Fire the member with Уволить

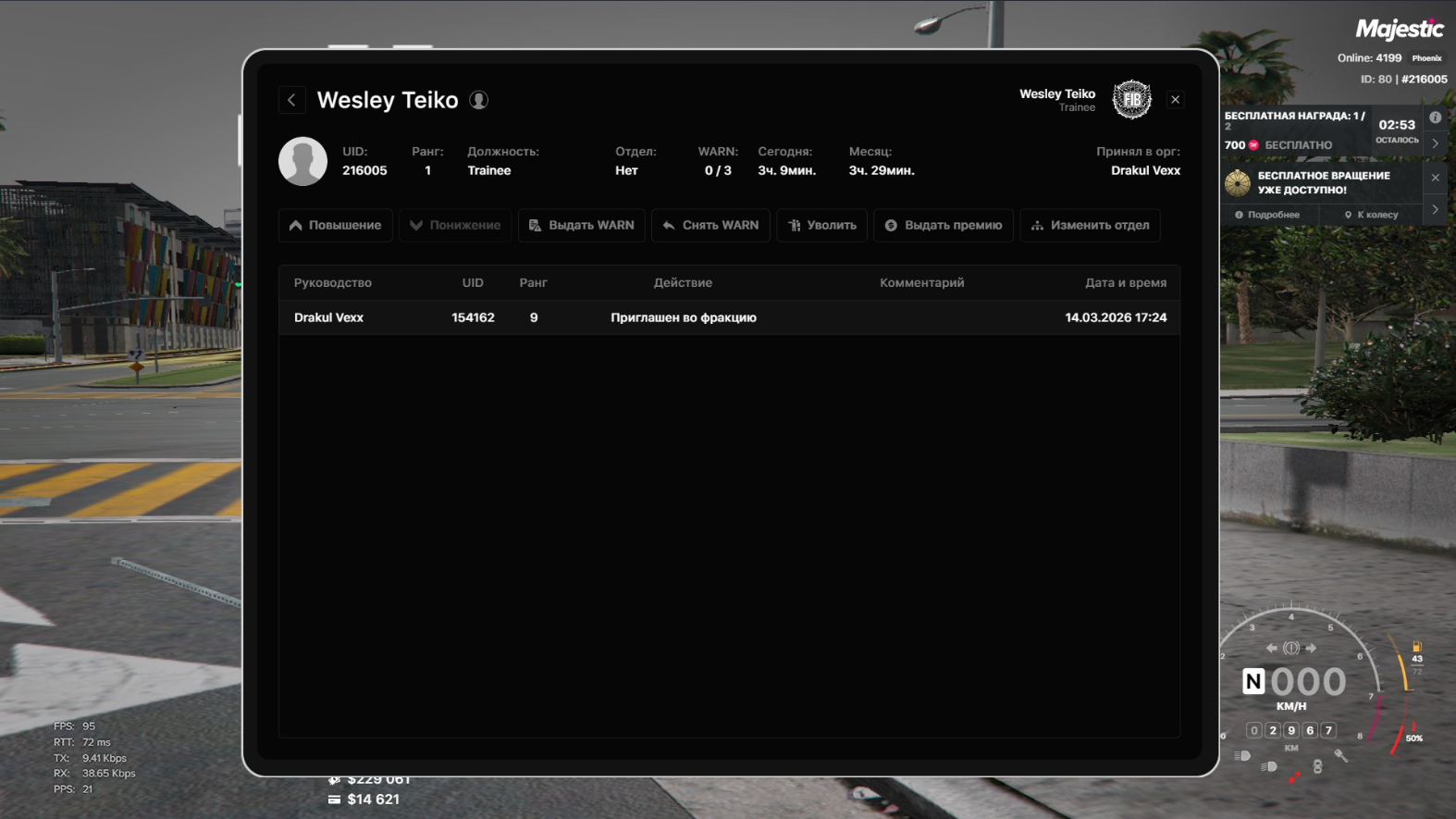click(821, 225)
